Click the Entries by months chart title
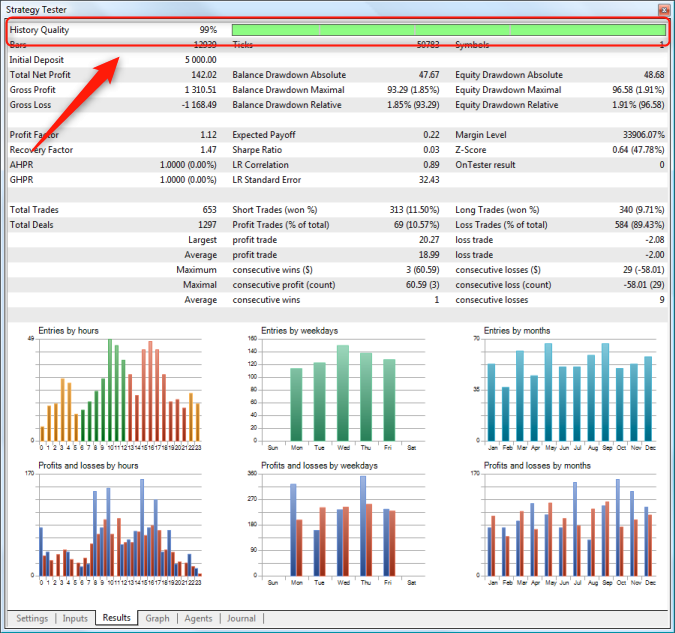675x633 pixels. pyautogui.click(x=517, y=331)
